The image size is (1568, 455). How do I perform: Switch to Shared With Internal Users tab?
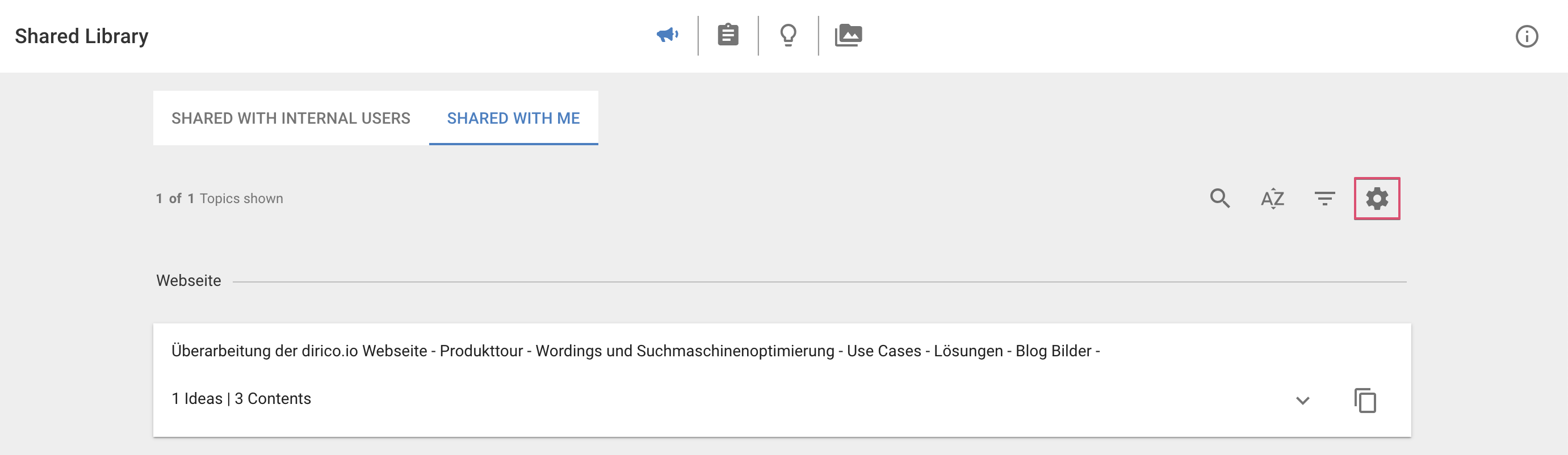point(291,118)
